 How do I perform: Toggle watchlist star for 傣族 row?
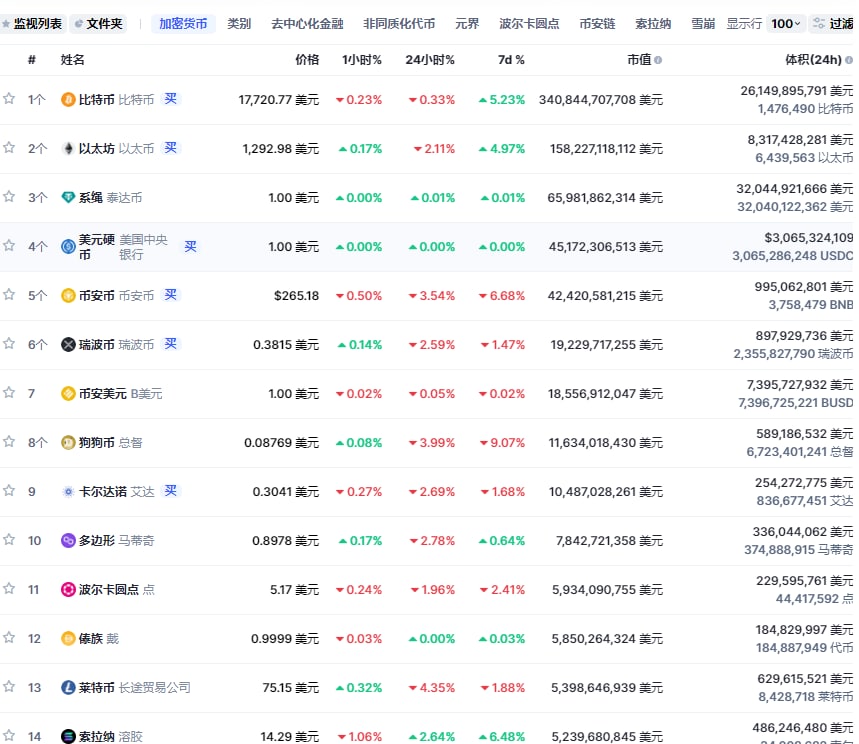click(9, 637)
